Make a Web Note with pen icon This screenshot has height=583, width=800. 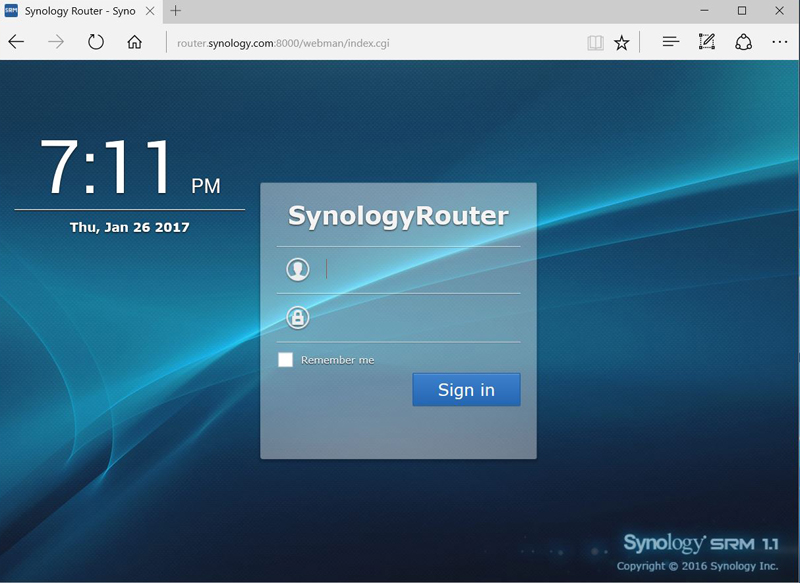tap(707, 42)
